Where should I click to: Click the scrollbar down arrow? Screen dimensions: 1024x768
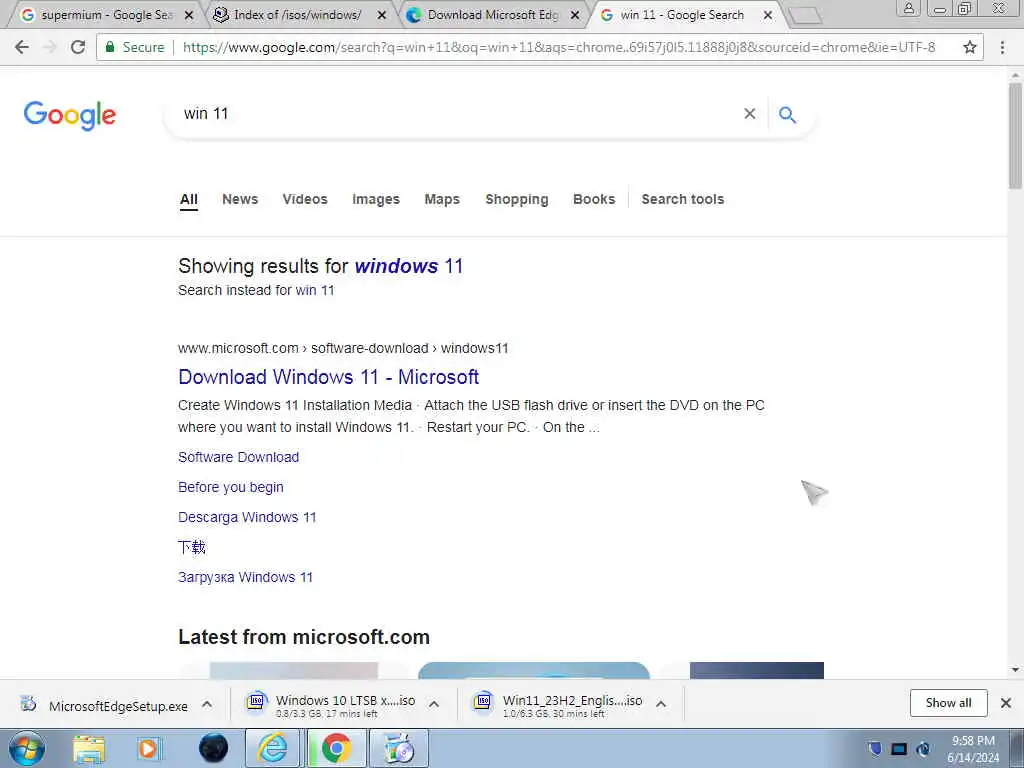(1015, 669)
